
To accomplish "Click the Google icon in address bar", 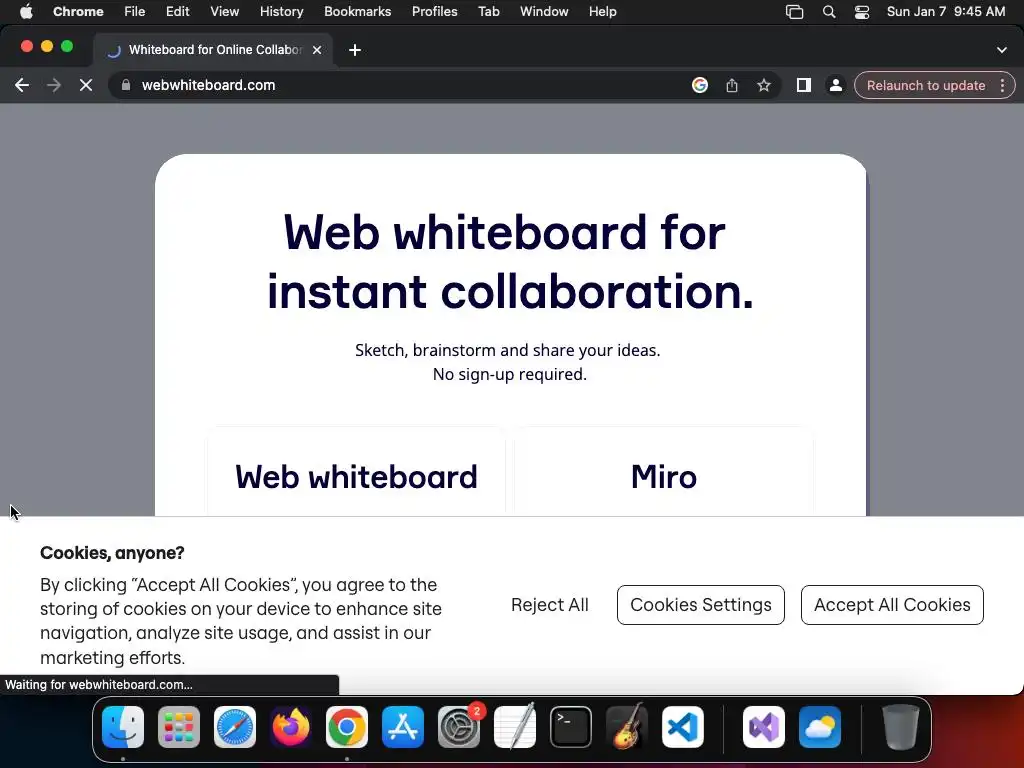I will pyautogui.click(x=699, y=85).
